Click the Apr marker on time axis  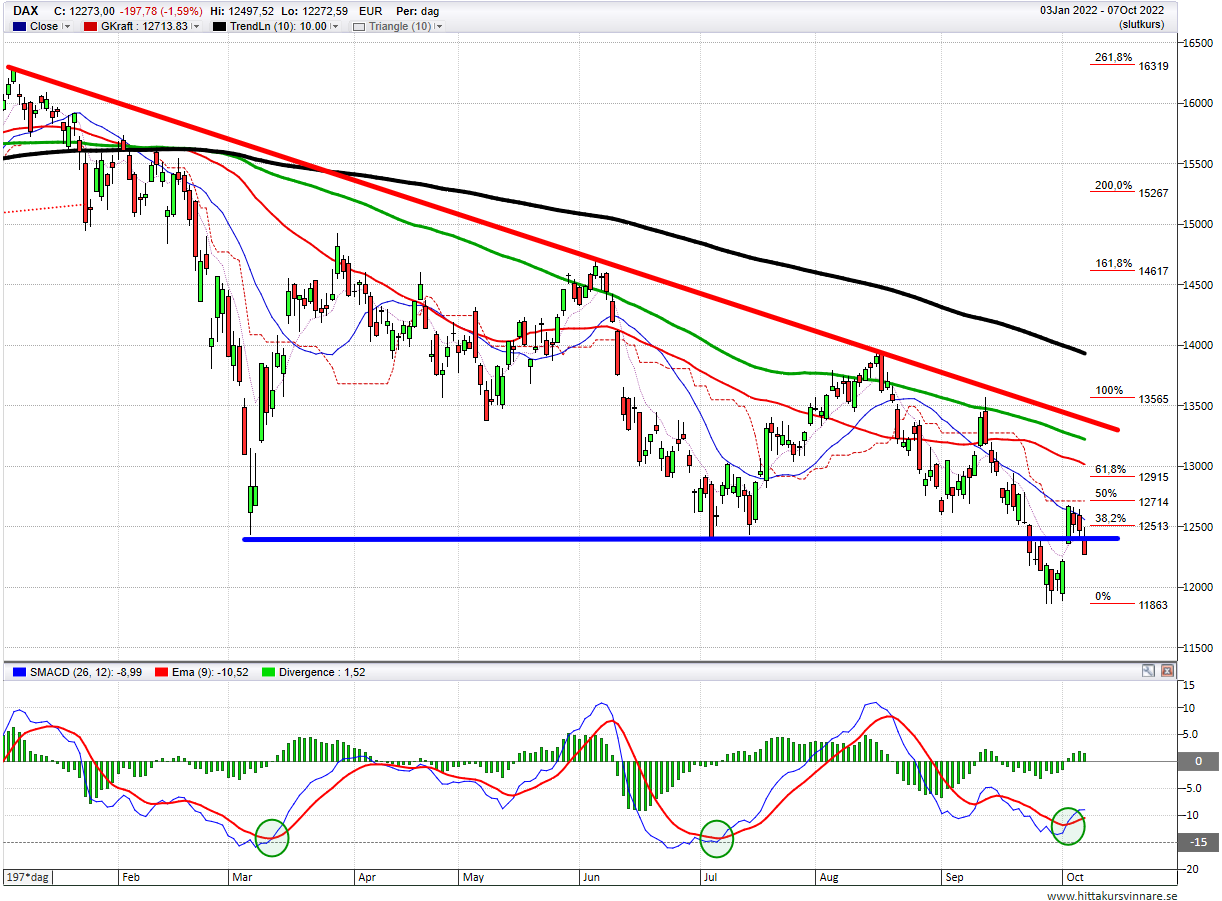tap(366, 877)
